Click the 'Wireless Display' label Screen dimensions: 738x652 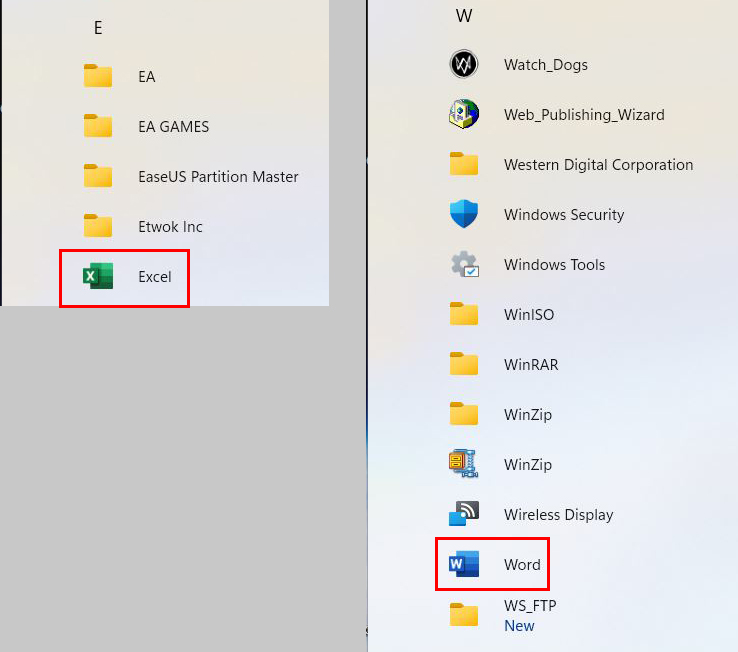click(x=558, y=515)
